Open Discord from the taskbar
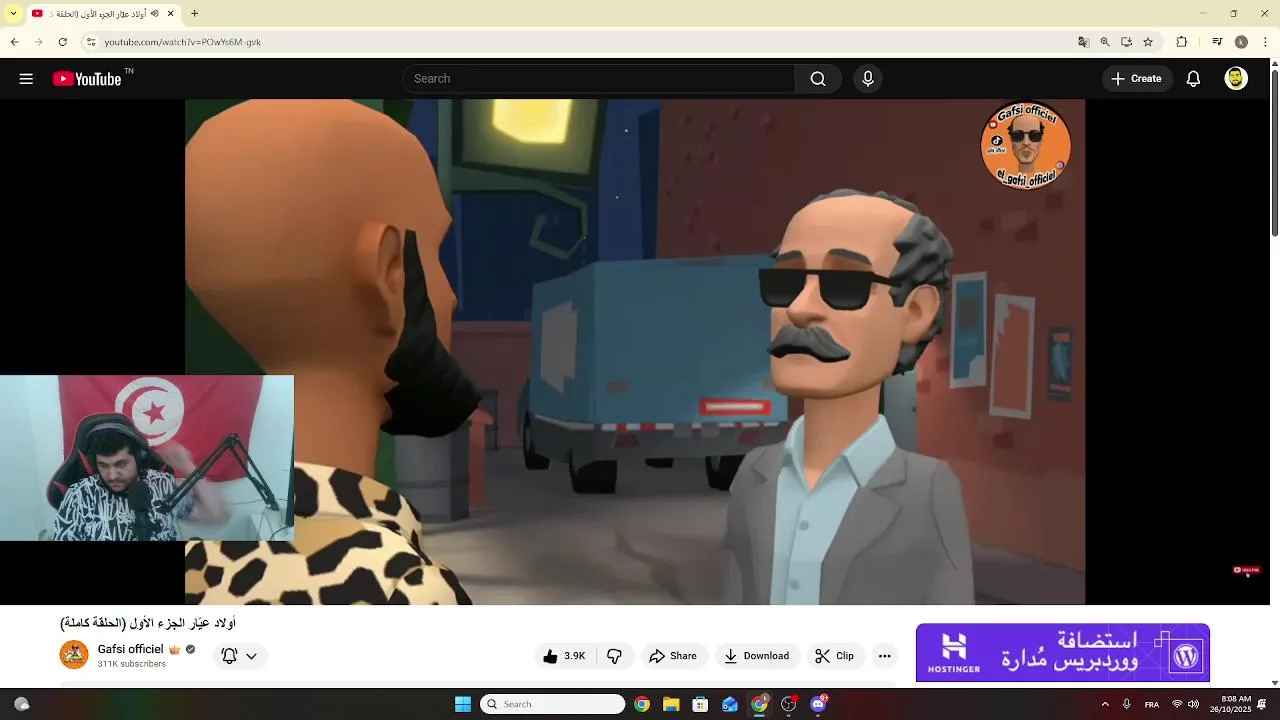Screen dimensions: 1280x720 coord(819,704)
